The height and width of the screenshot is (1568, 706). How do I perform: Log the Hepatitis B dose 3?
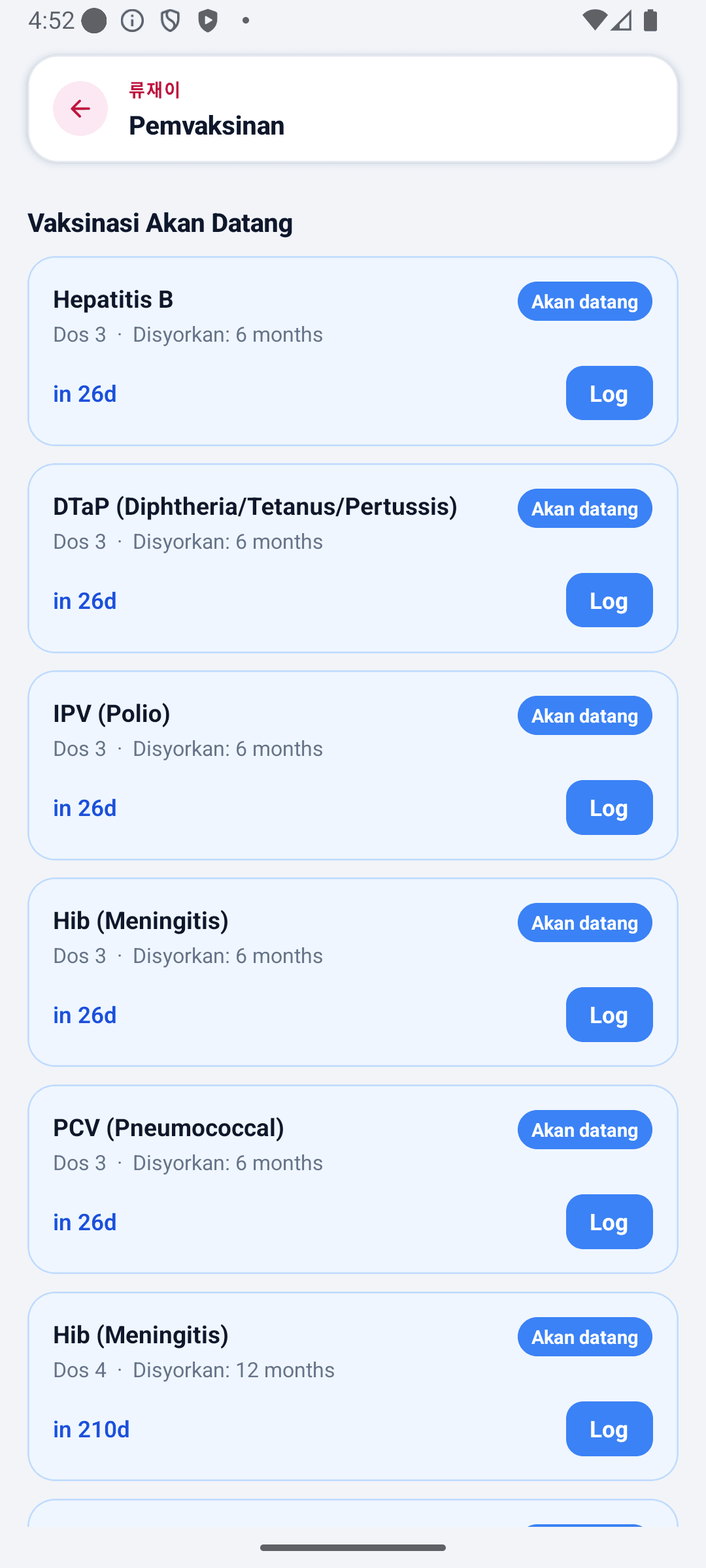pyautogui.click(x=609, y=393)
